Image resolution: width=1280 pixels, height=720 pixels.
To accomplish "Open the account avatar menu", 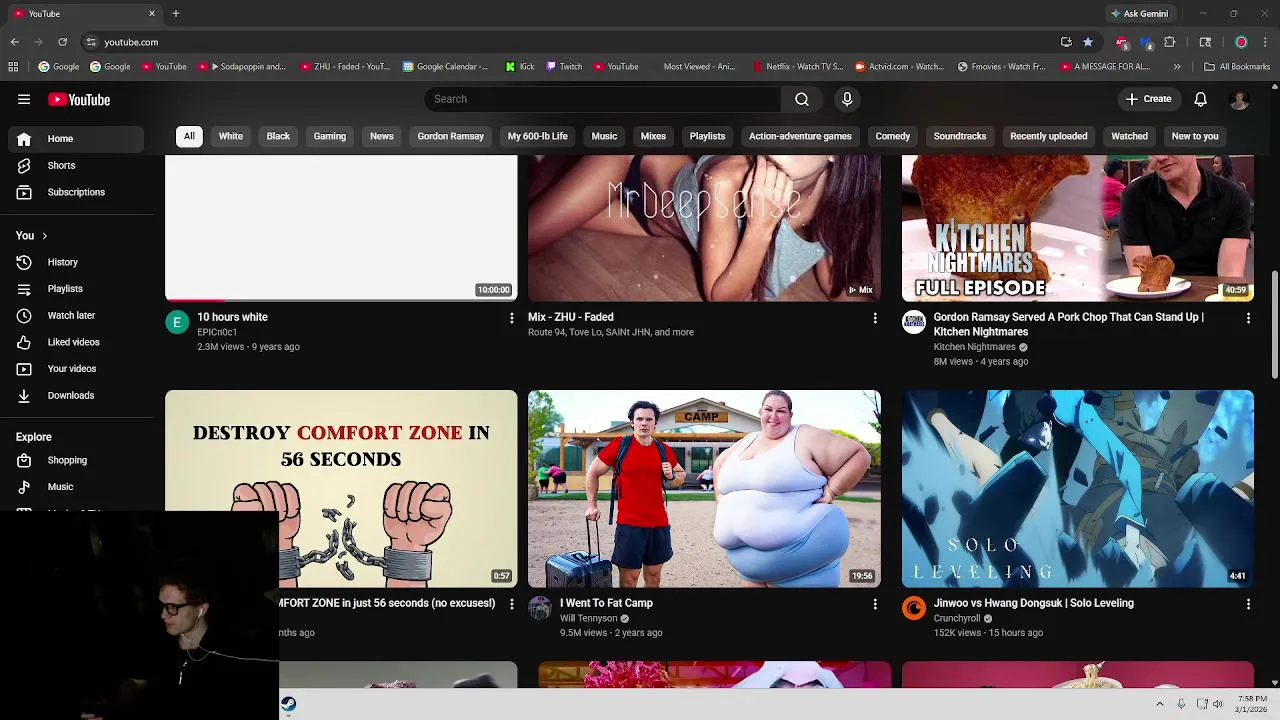I will [x=1239, y=99].
